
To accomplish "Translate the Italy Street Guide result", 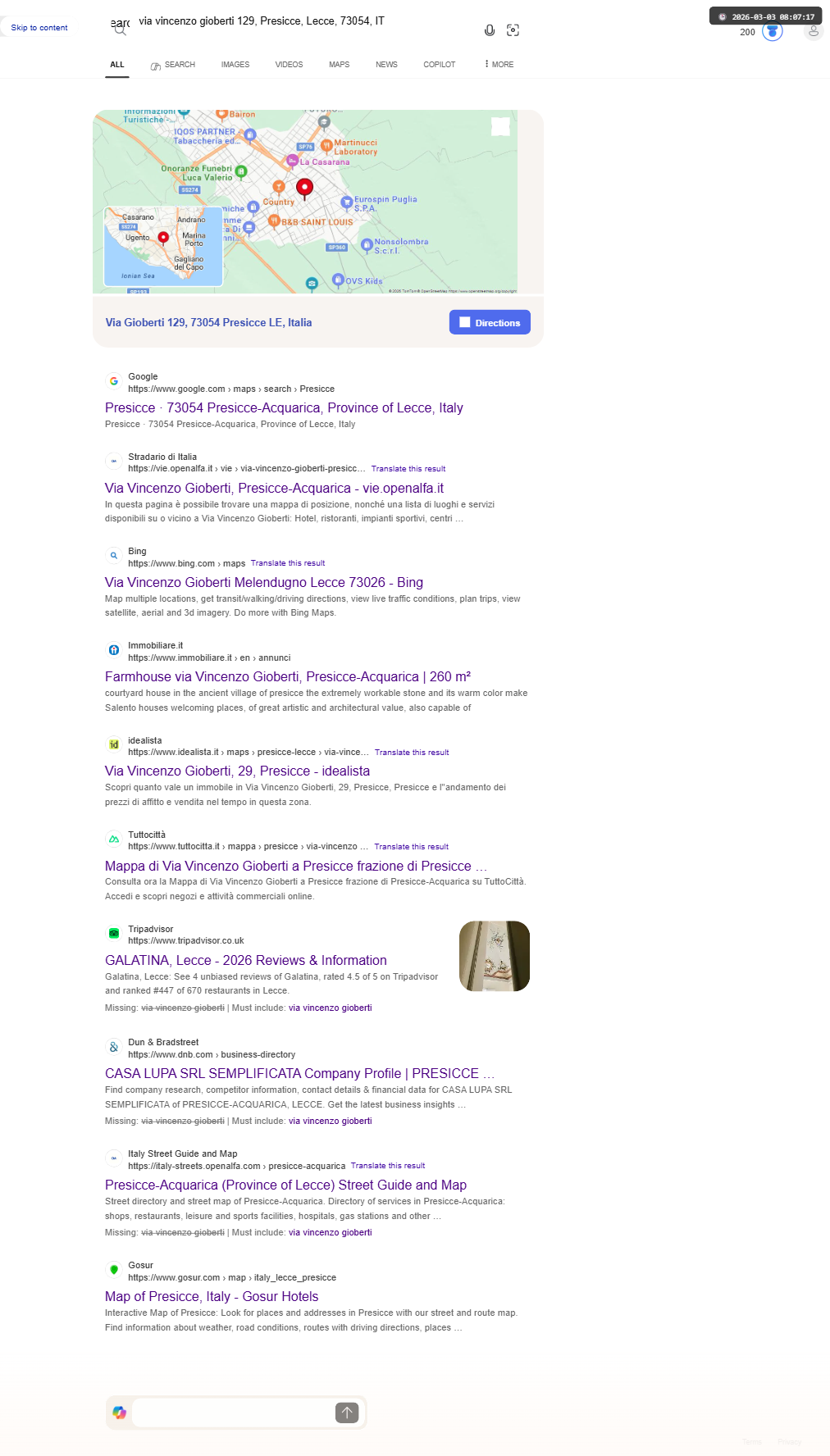I will [x=388, y=1166].
